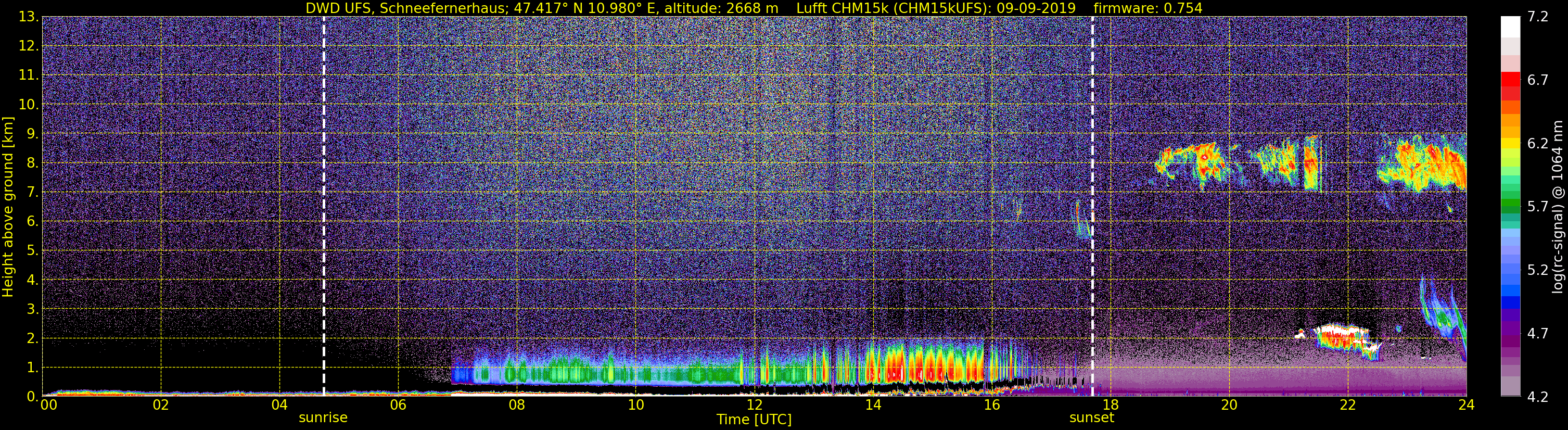Click the '06' tick on the time axis
This screenshot has height=430, width=1568.
point(398,405)
